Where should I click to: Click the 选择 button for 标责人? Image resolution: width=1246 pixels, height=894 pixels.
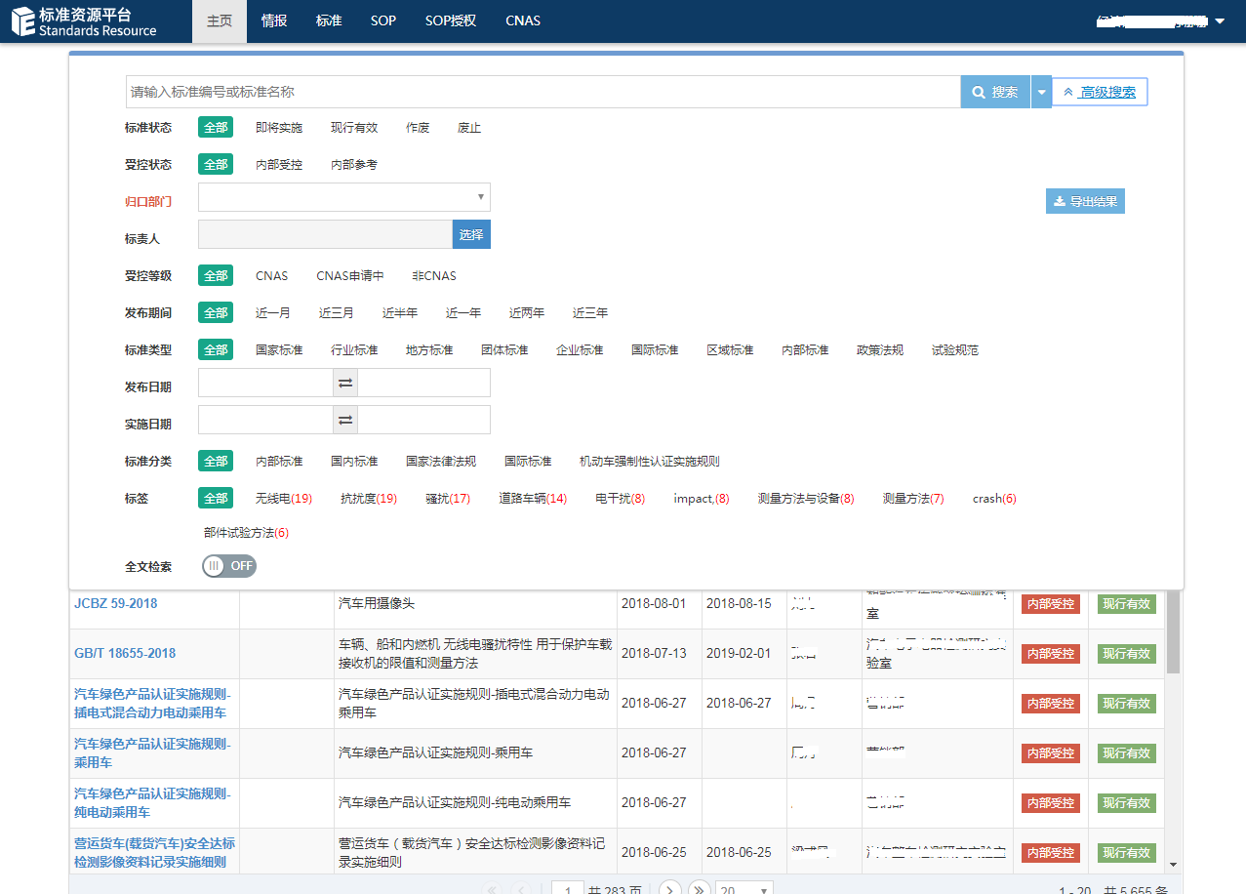[x=471, y=234]
